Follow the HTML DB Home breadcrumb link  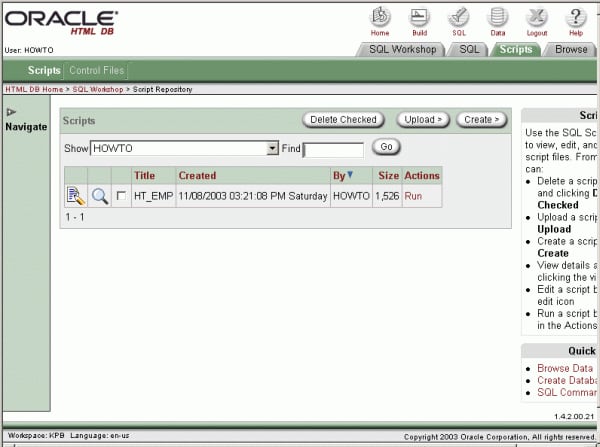tap(34, 89)
